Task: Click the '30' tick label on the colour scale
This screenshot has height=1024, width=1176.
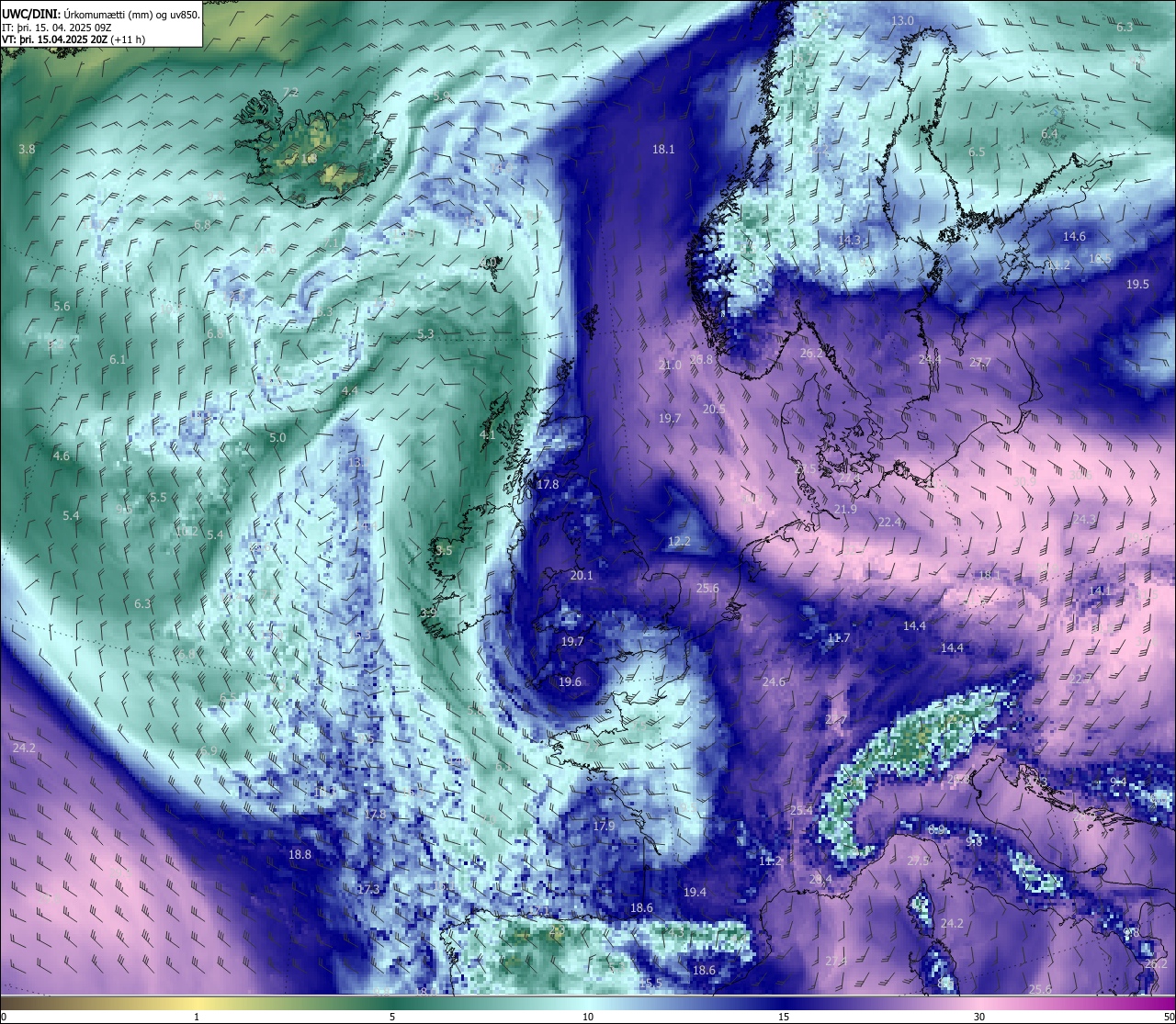Action: (x=979, y=1017)
